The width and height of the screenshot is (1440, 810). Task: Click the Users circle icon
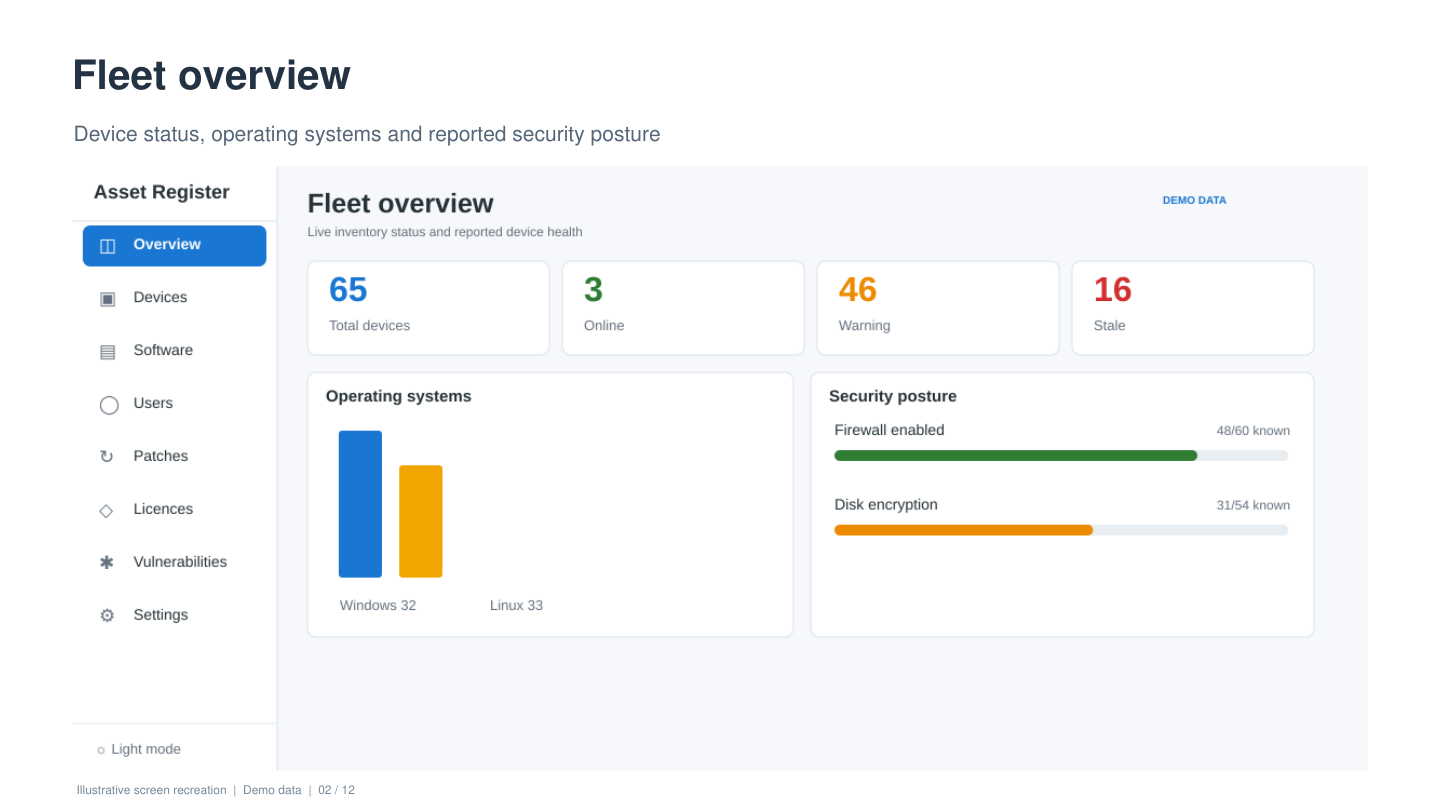pos(109,404)
